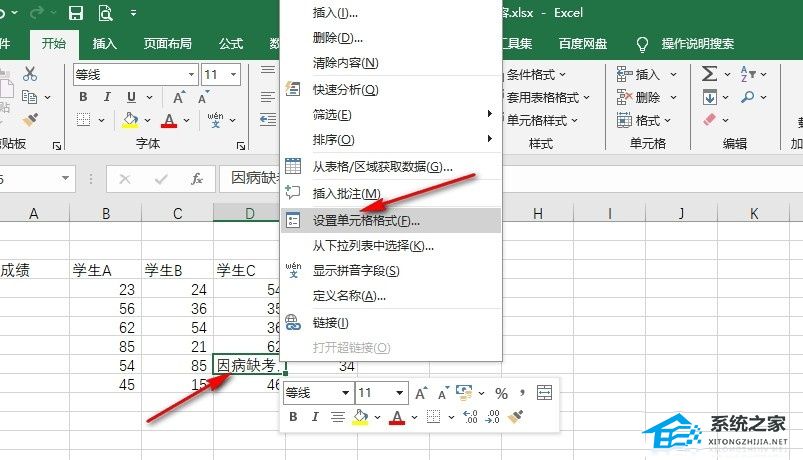Decrease font size in the ribbon
Image resolution: width=803 pixels, height=460 pixels.
click(x=203, y=97)
